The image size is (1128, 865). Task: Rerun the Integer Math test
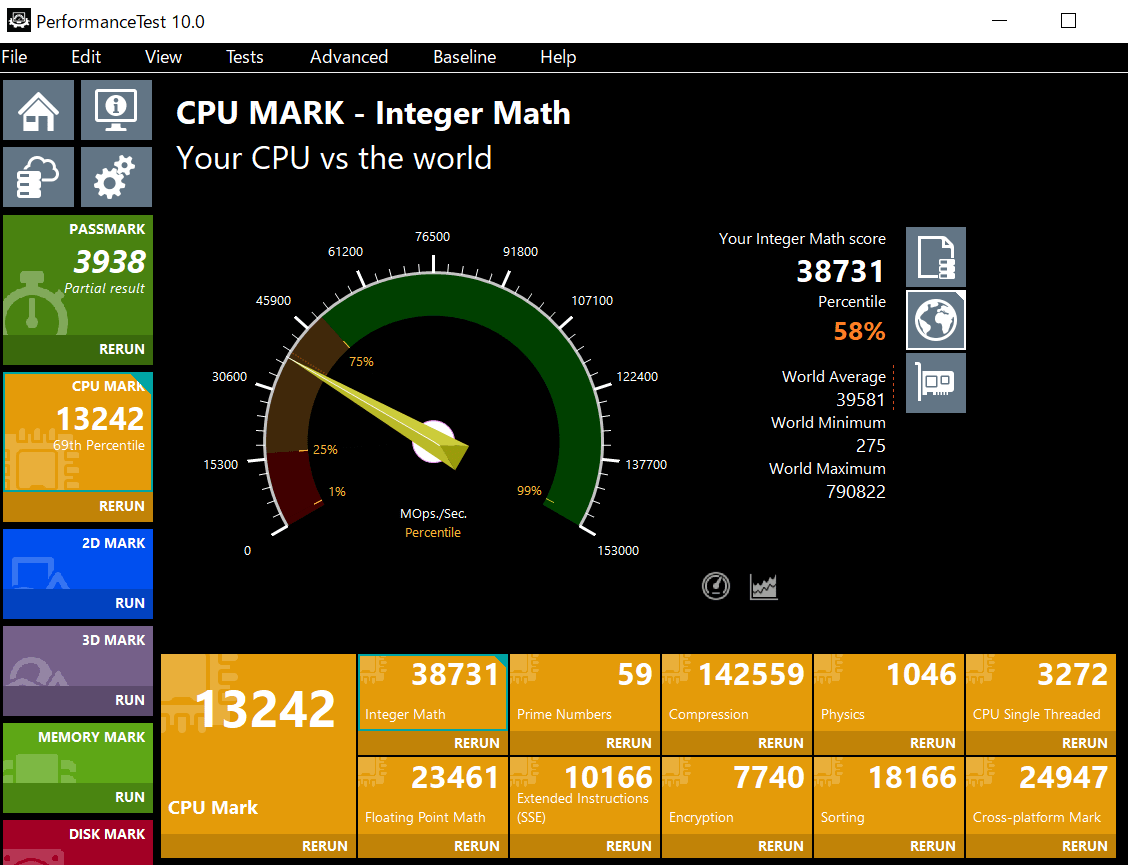point(433,743)
